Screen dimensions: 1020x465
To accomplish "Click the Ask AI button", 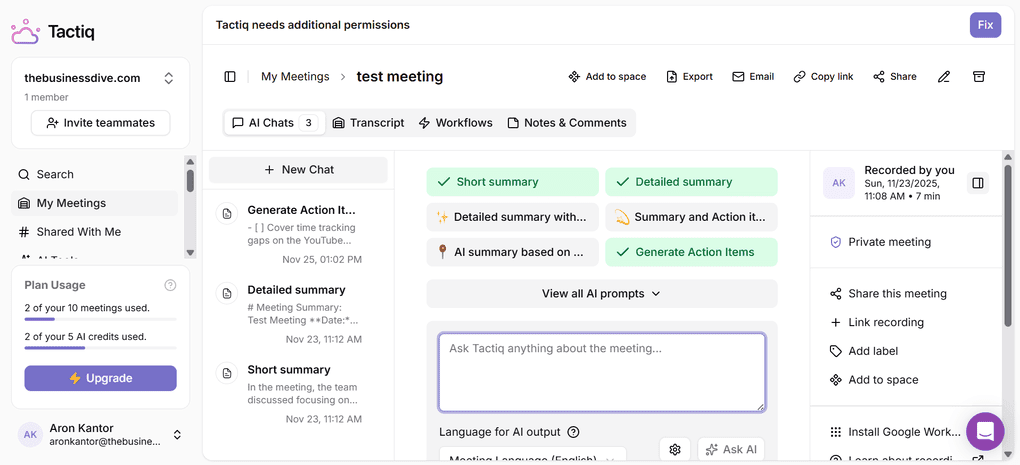I will [731, 449].
